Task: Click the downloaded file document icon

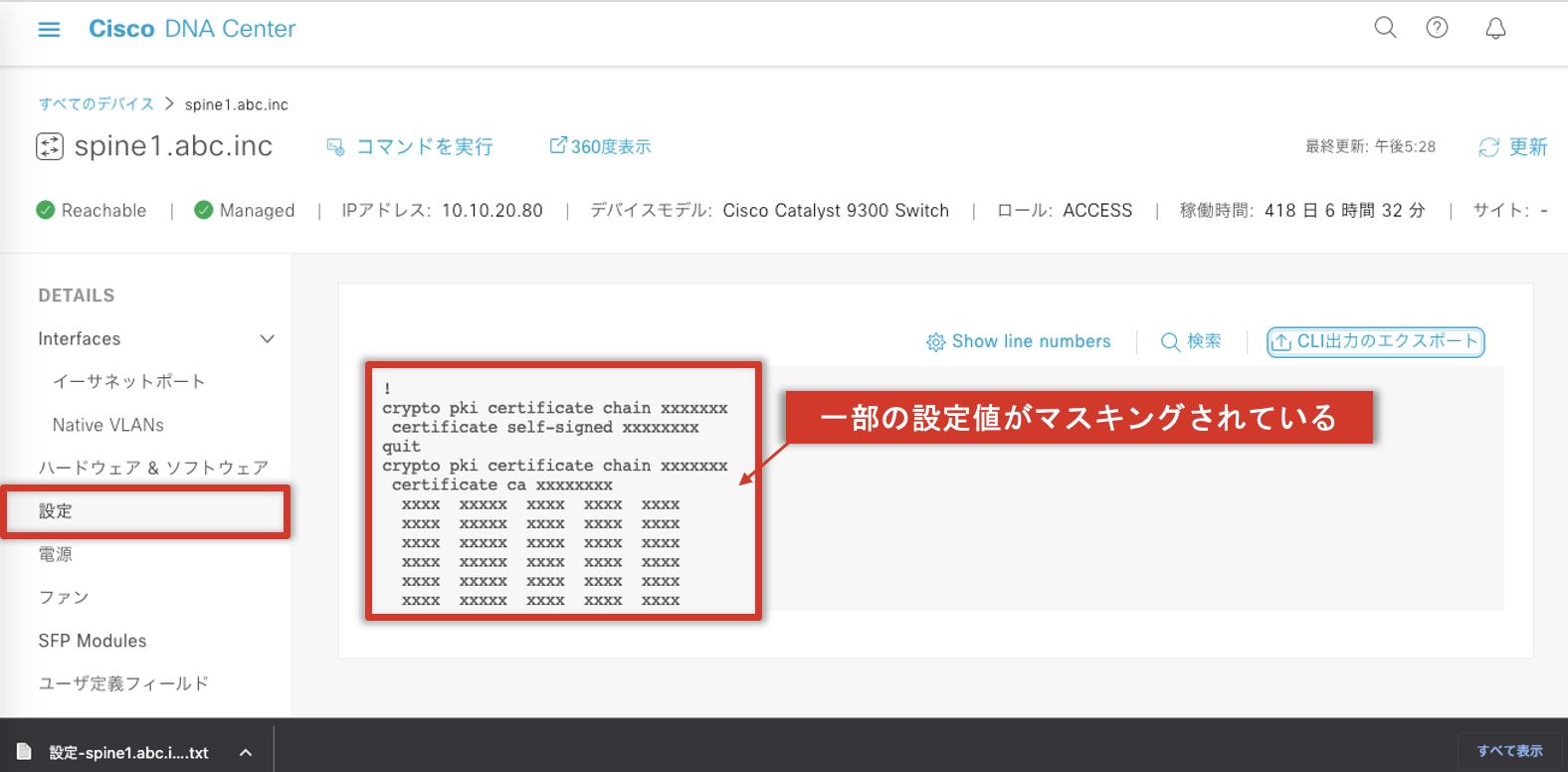Action: (25, 752)
